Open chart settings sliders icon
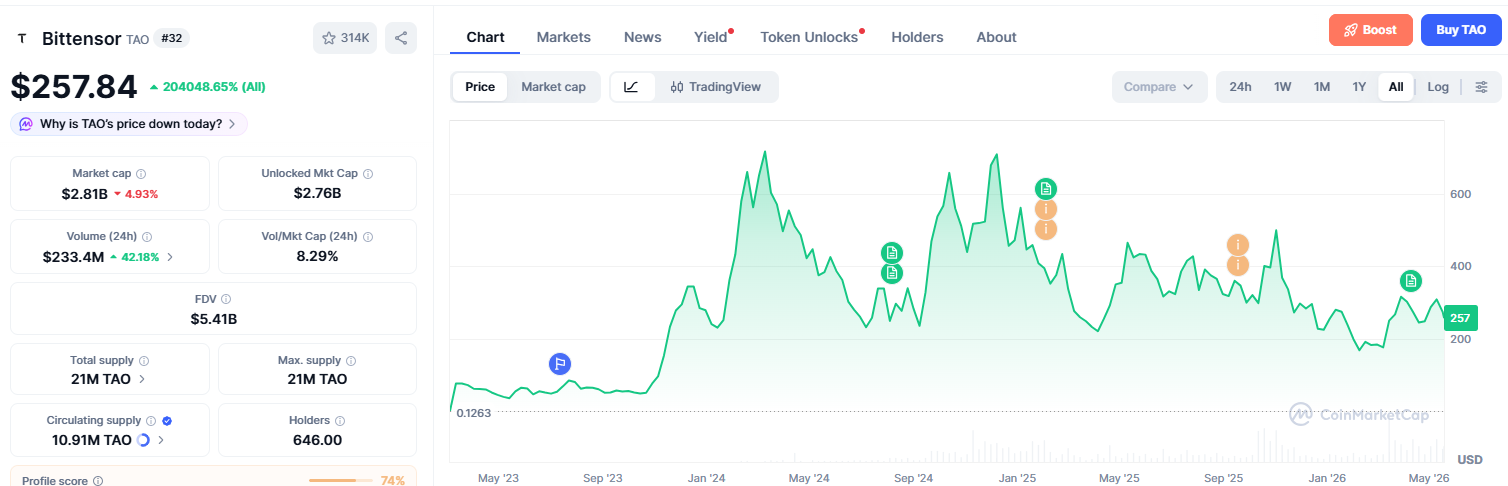Screen dimensions: 1508x486 (1481, 87)
